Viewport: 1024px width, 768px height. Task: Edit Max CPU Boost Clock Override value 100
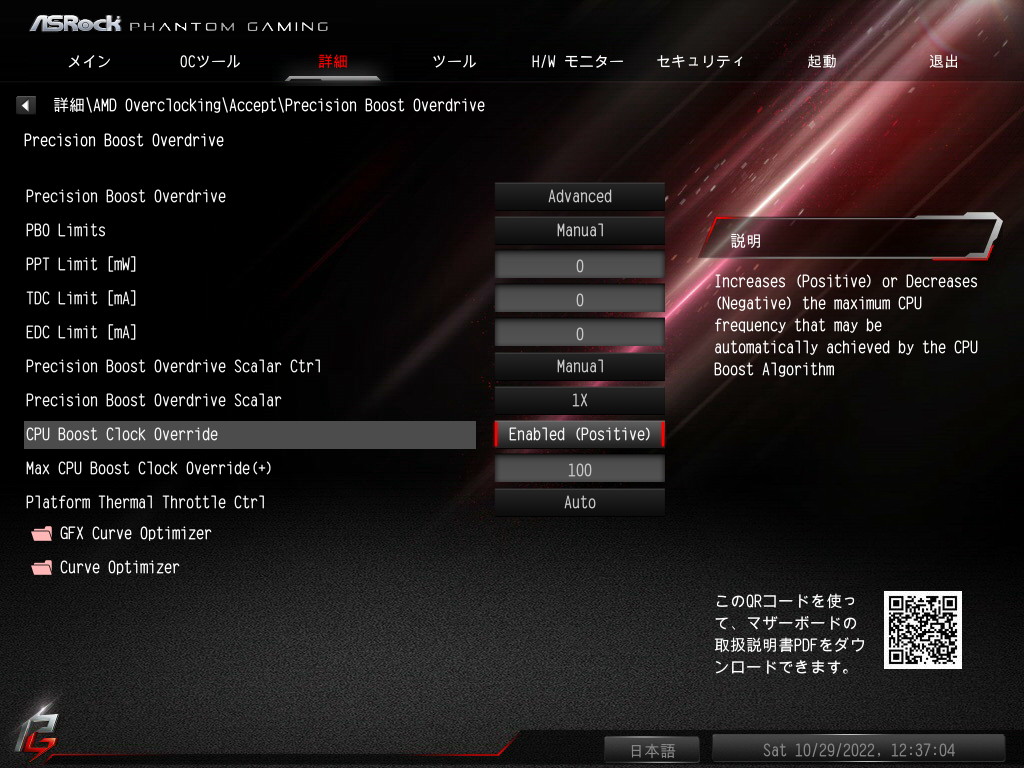(x=579, y=470)
